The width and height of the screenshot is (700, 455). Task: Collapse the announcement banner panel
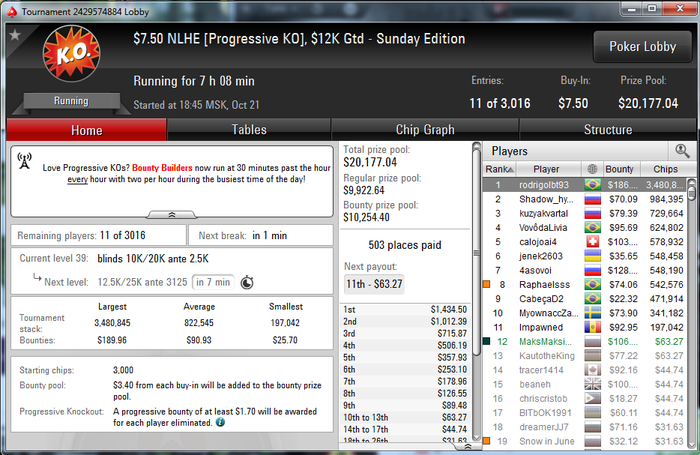172,215
